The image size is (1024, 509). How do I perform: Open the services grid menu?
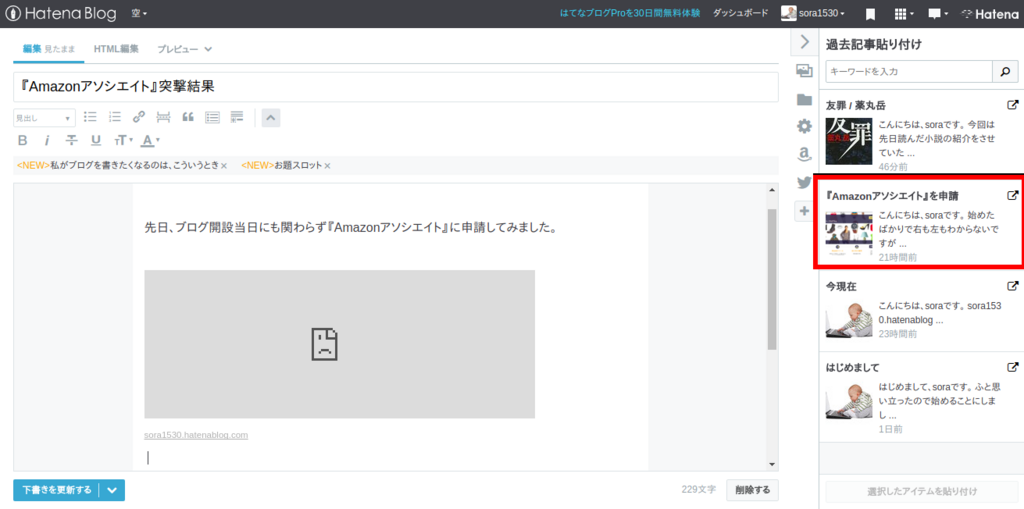pos(903,14)
